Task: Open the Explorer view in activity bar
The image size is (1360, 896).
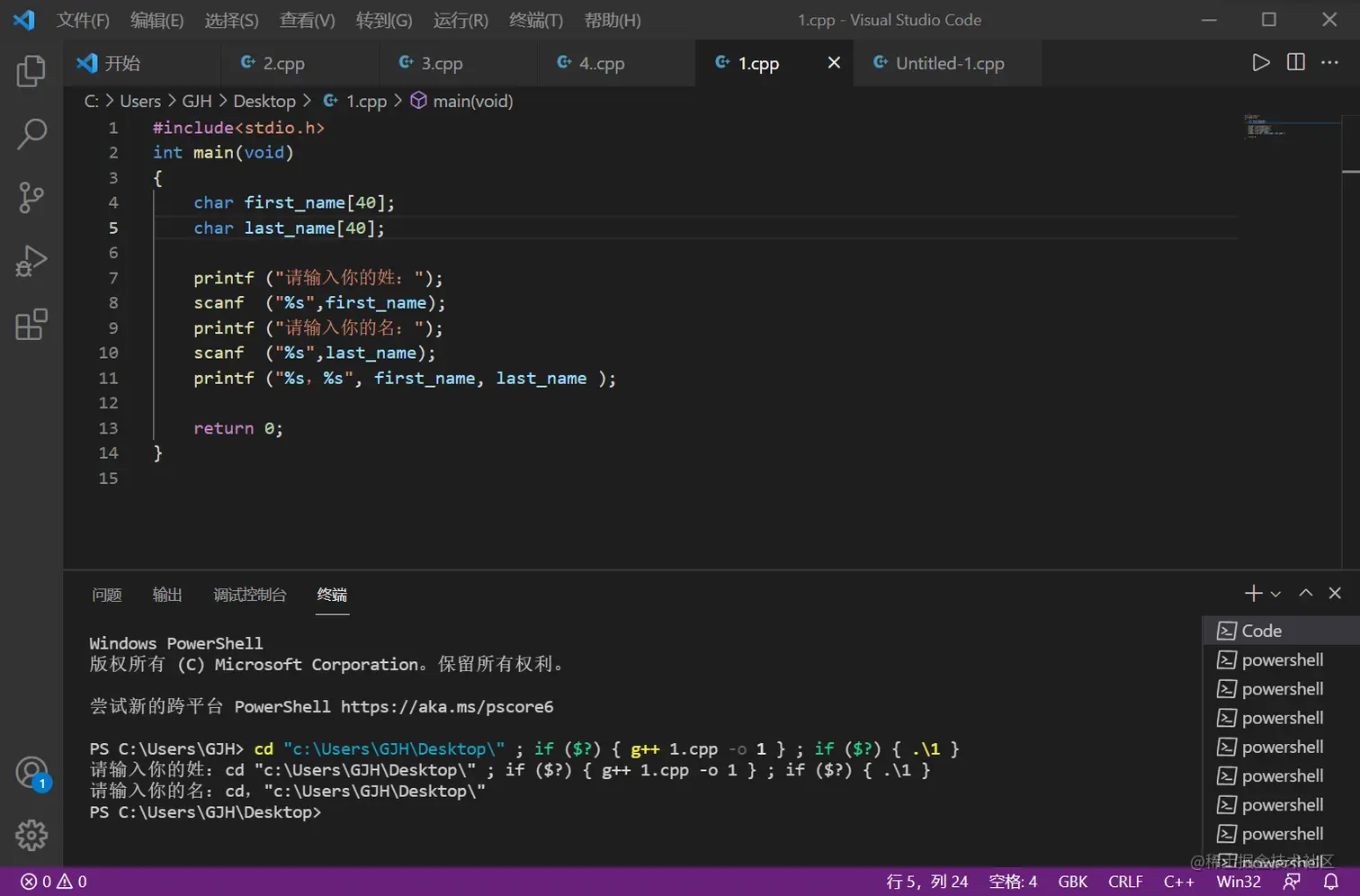Action: tap(31, 71)
